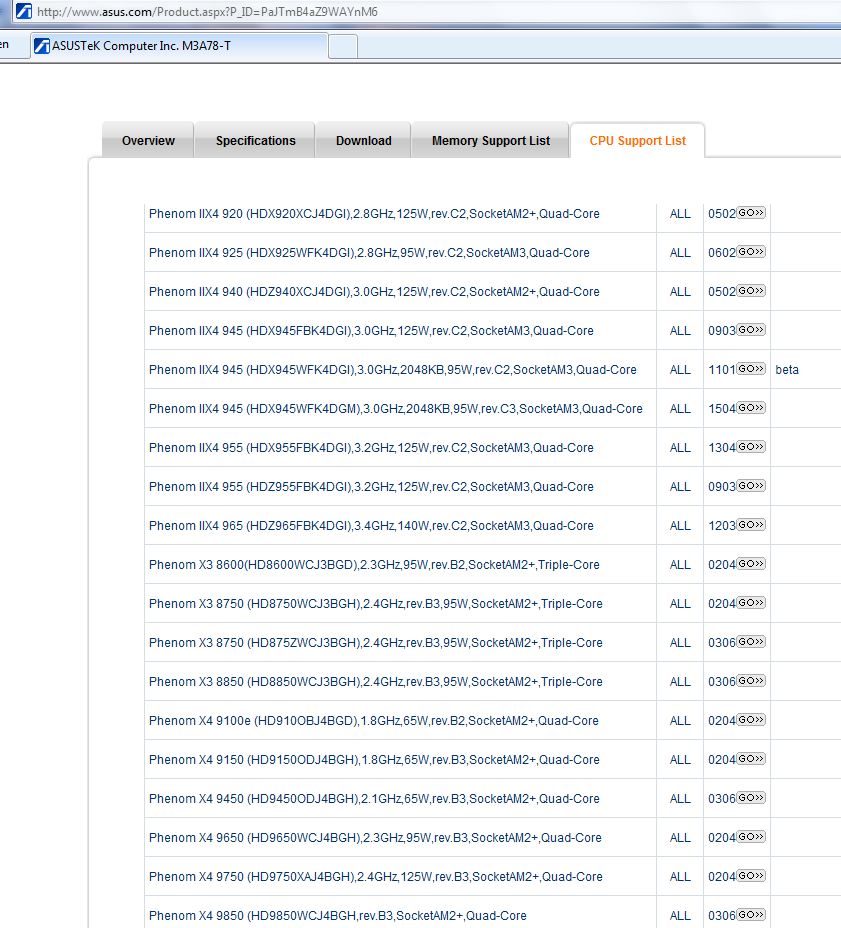
Task: Open the Memory Support List tab
Action: [x=491, y=141]
